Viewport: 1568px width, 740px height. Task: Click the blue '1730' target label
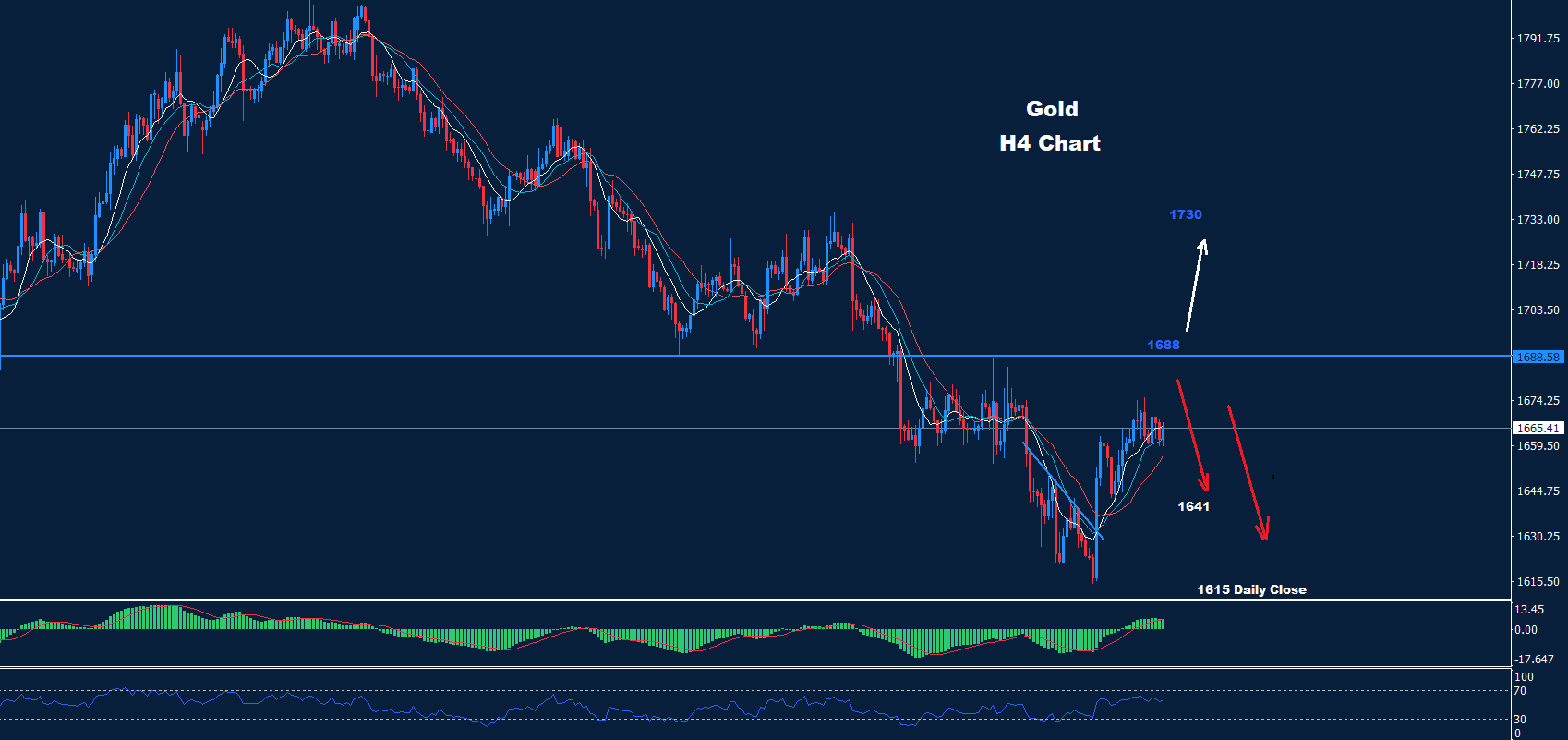(x=1186, y=214)
